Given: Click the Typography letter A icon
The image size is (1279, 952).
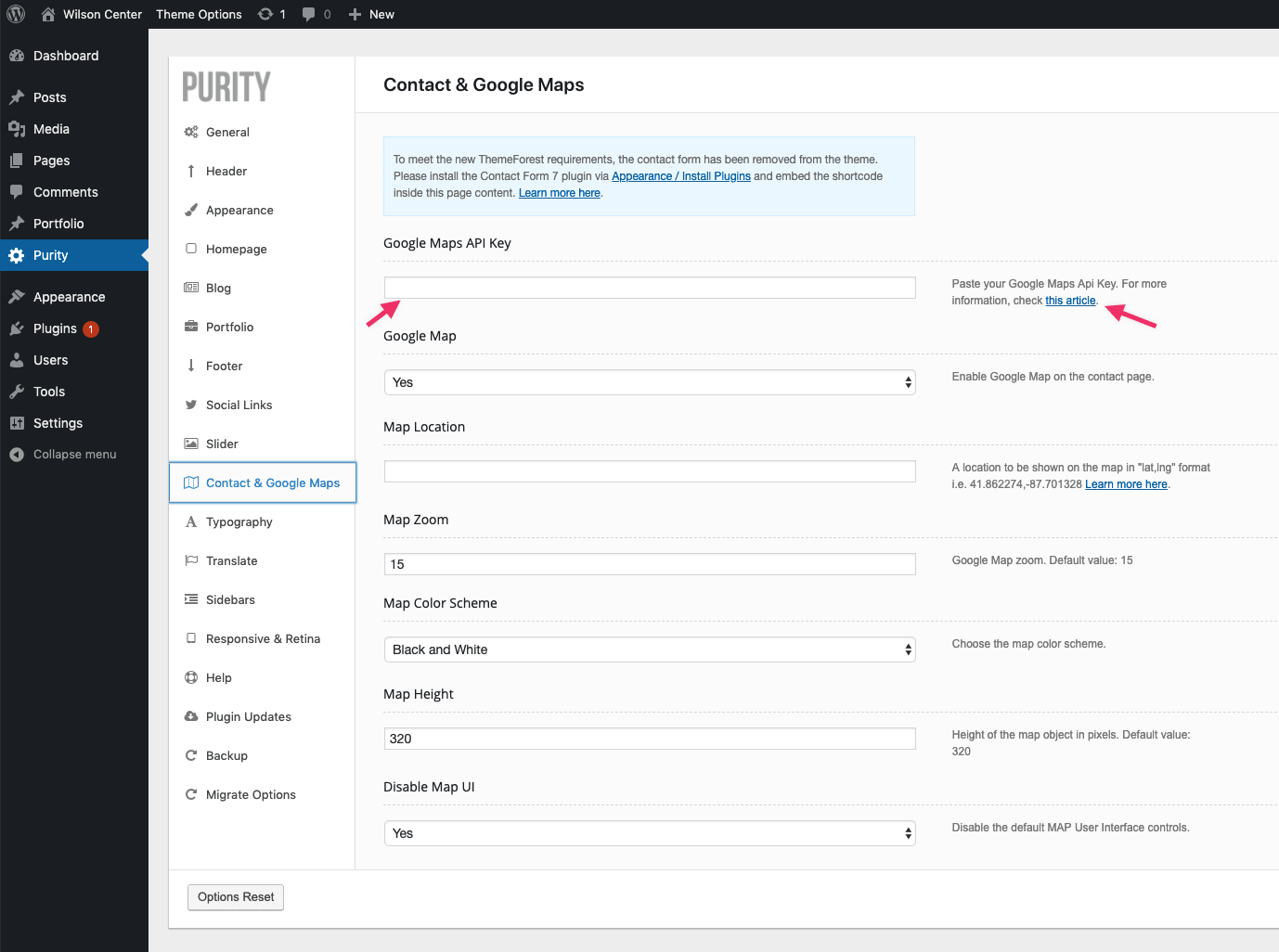Looking at the screenshot, I should tap(191, 521).
